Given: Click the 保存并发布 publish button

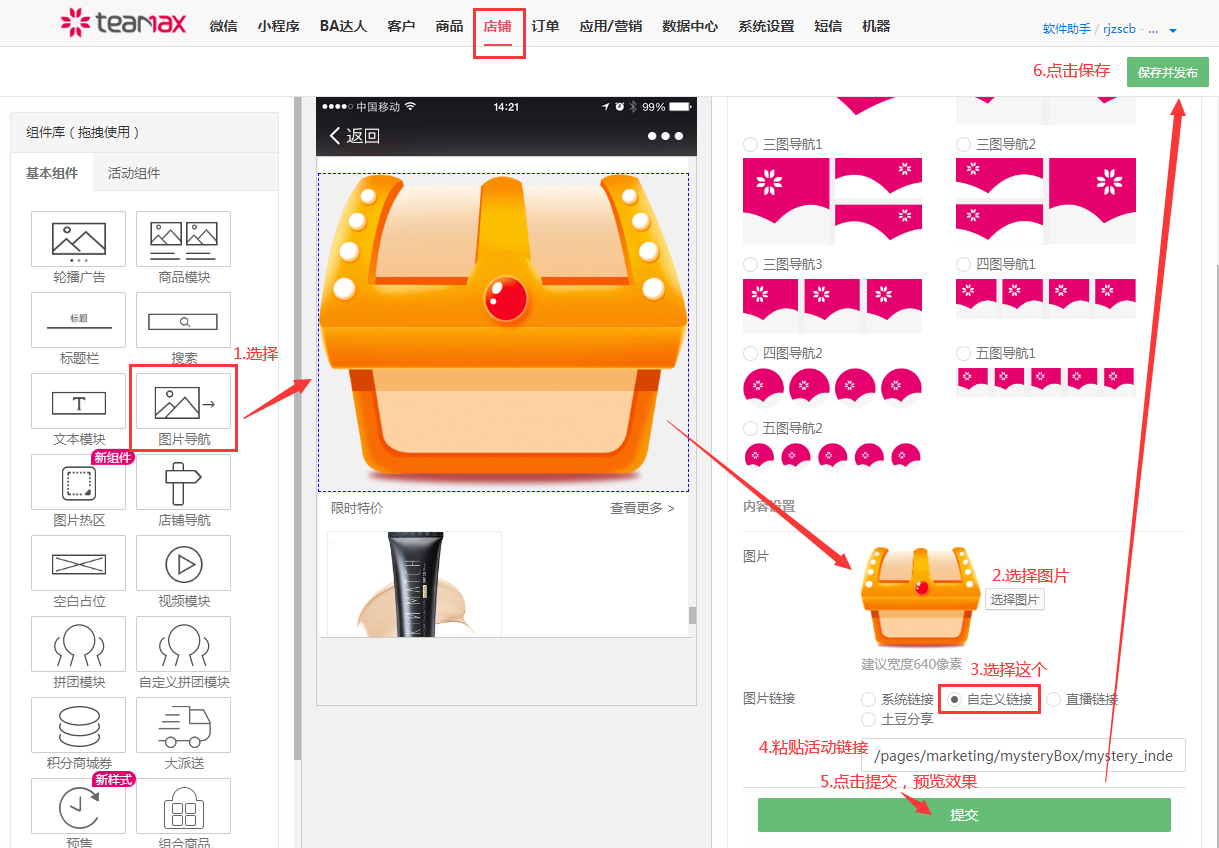Looking at the screenshot, I should tap(1167, 72).
